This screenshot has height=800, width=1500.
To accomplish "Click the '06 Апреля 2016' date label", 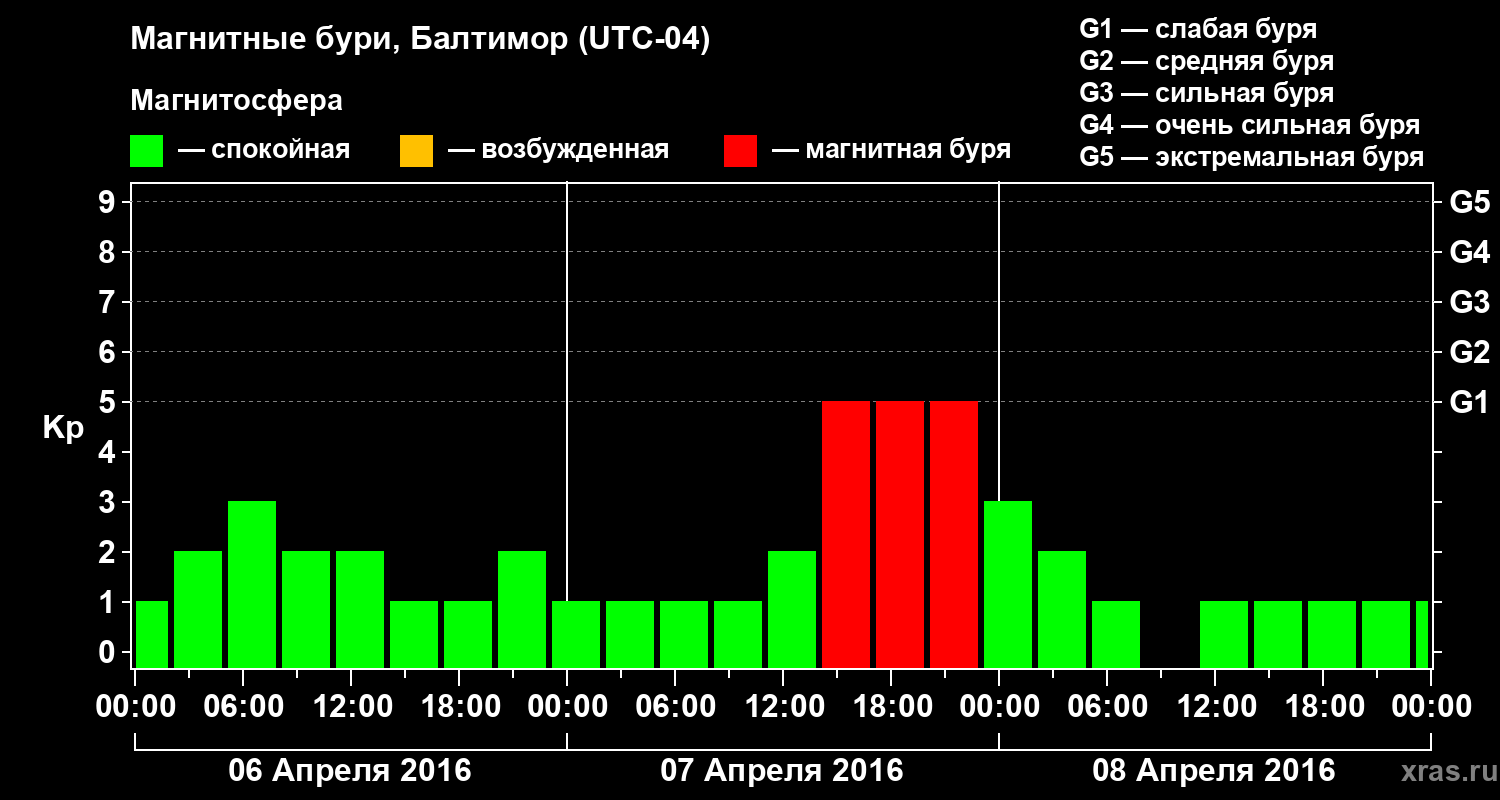I will pyautogui.click(x=350, y=770).
